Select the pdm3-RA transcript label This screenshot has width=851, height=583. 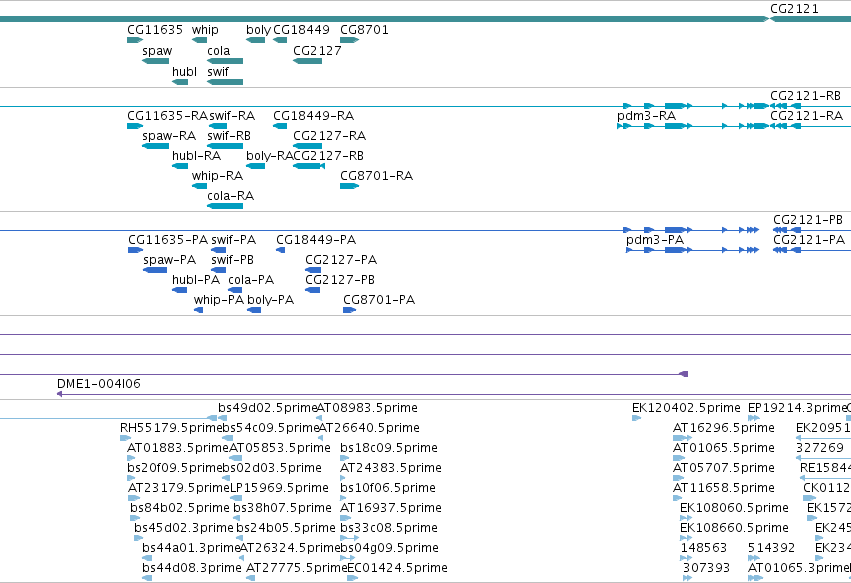tap(646, 116)
